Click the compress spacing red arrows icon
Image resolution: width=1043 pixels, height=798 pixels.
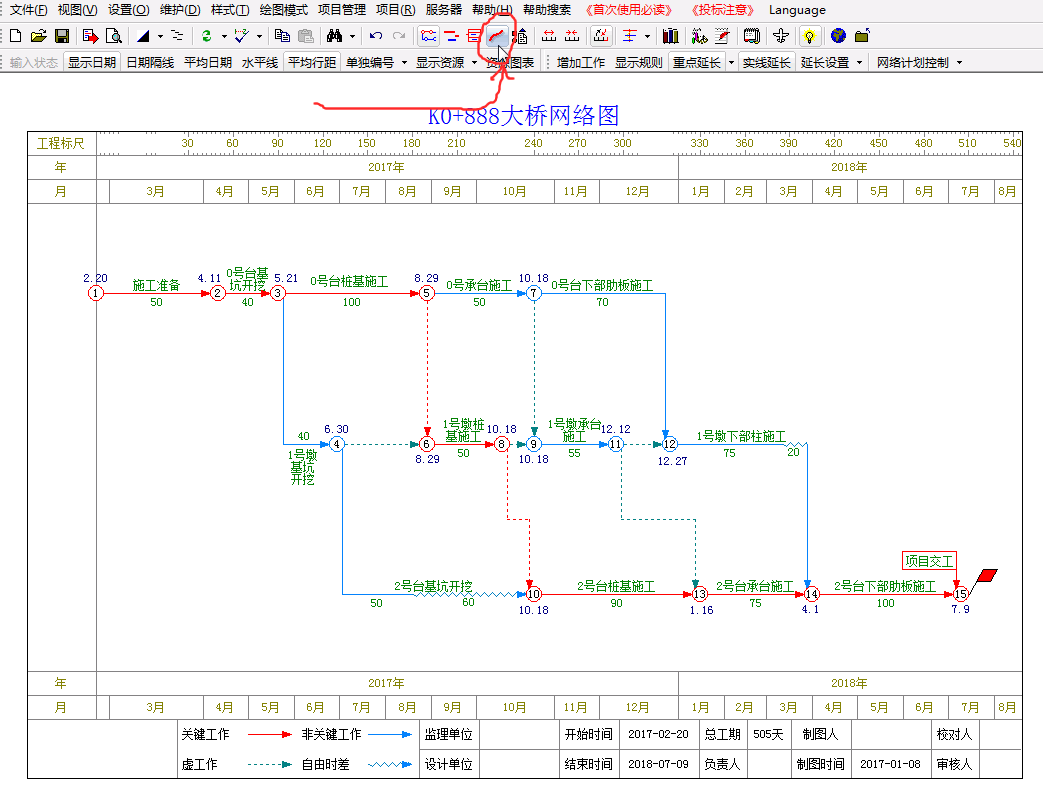pos(572,36)
